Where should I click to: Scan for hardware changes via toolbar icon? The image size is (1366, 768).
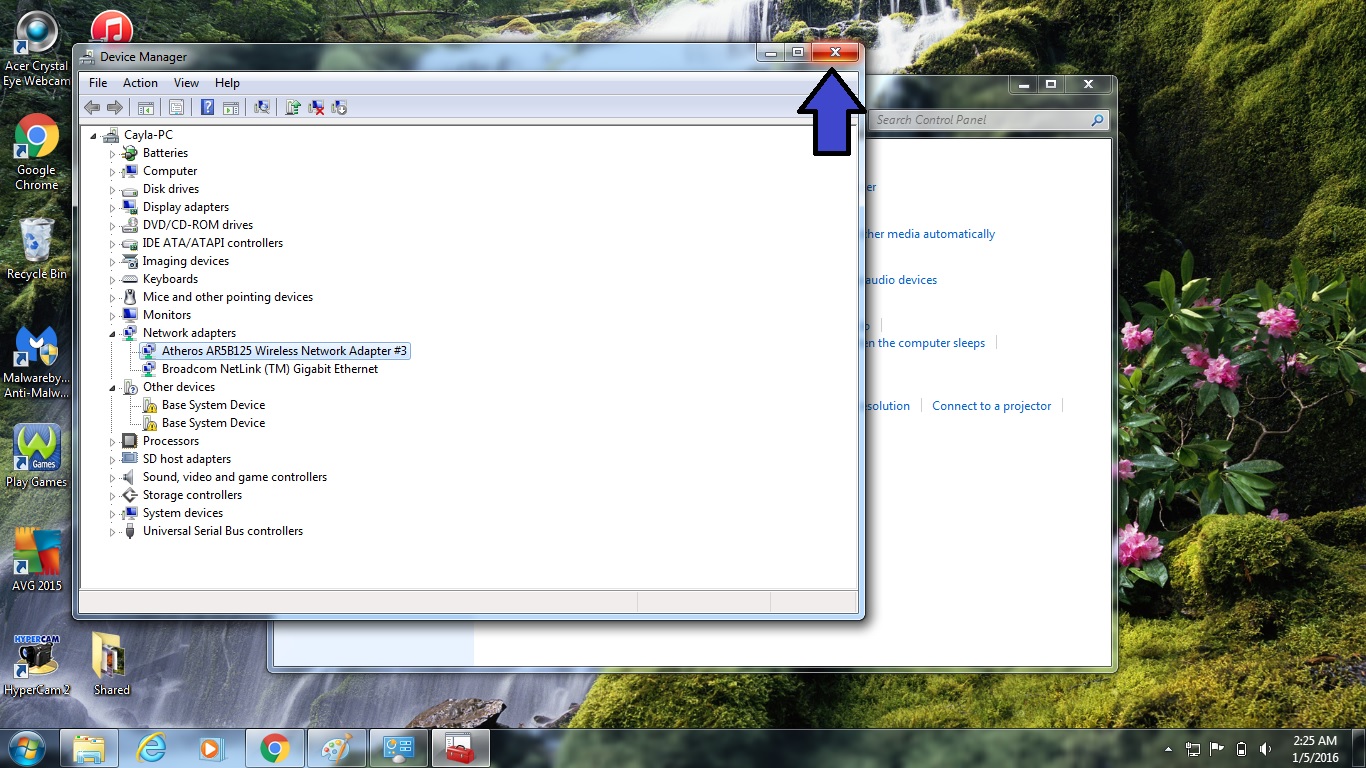tap(262, 108)
